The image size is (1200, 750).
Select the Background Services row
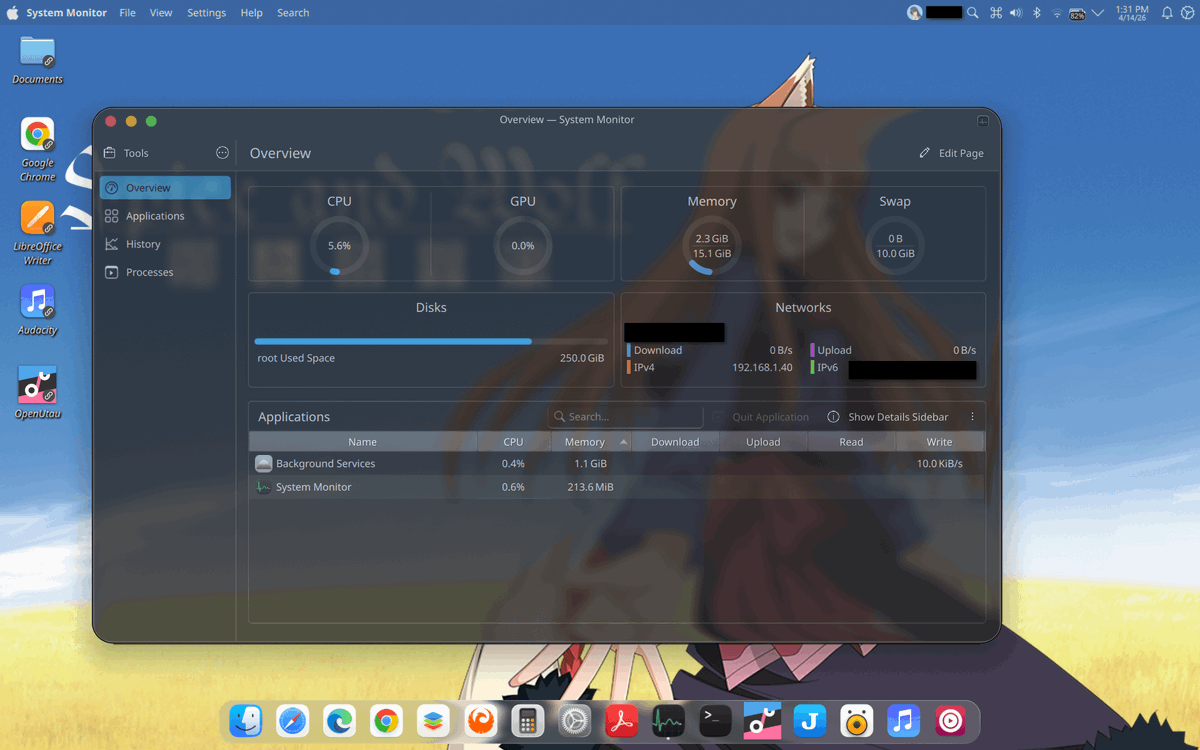pos(616,464)
